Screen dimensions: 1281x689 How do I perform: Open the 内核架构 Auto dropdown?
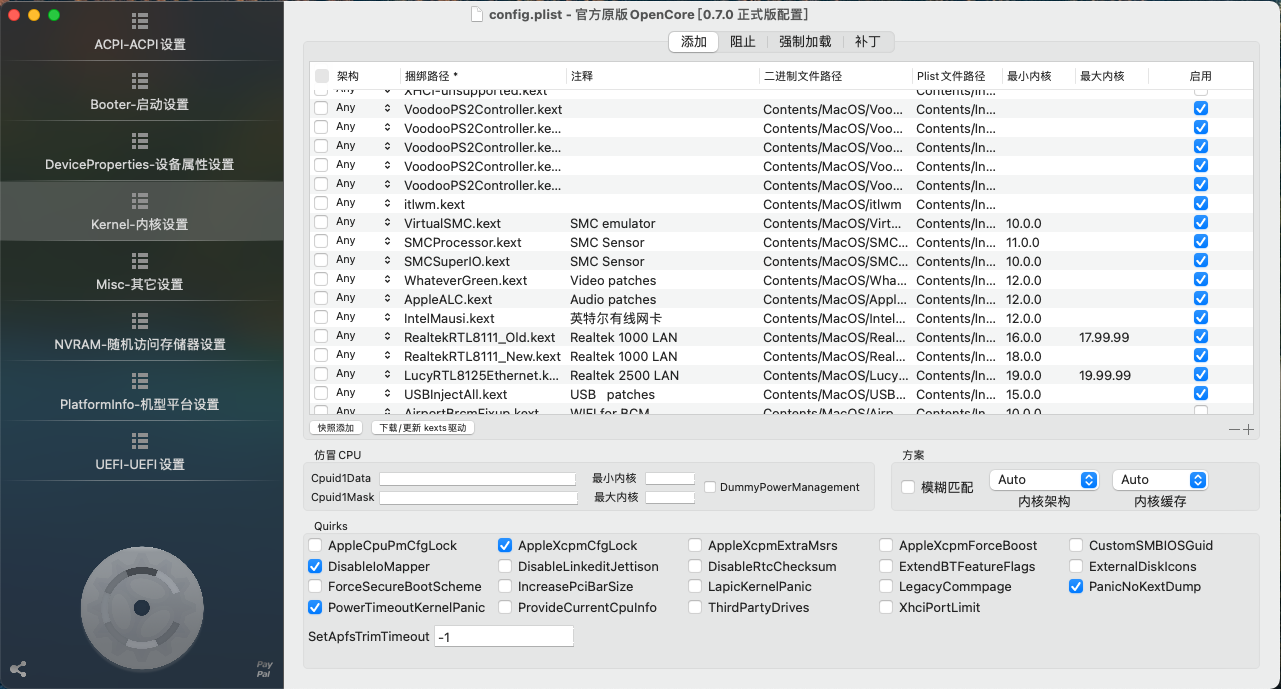(1044, 480)
